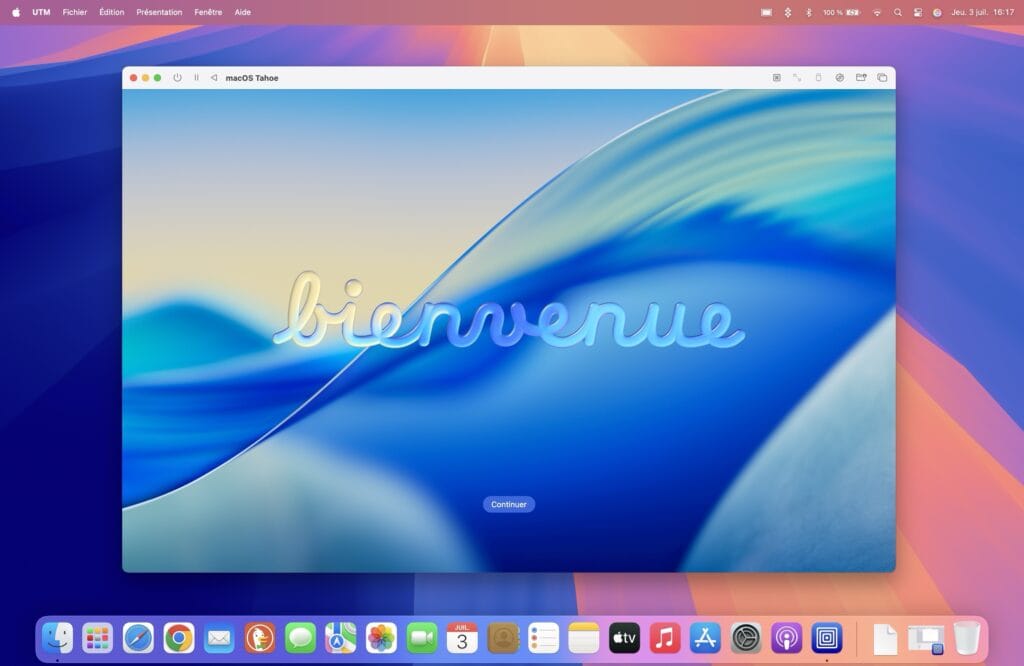Image resolution: width=1024 pixels, height=666 pixels.
Task: Open Photos from the Dock
Action: [381, 638]
